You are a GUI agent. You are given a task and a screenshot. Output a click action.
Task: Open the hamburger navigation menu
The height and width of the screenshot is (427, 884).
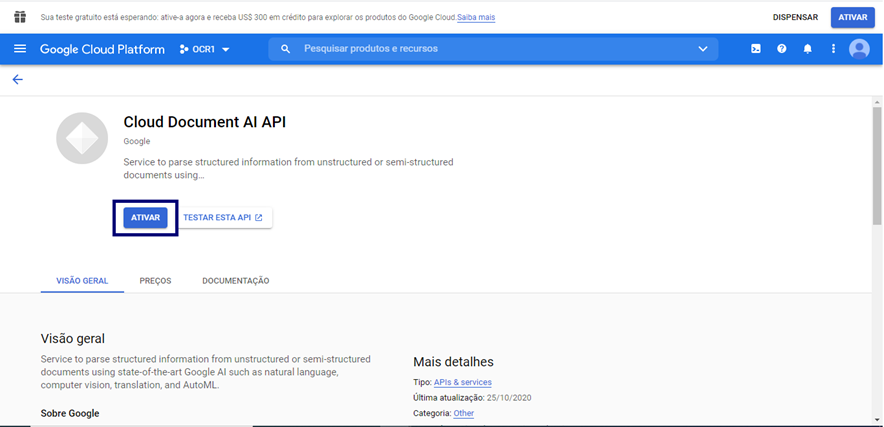pos(20,49)
